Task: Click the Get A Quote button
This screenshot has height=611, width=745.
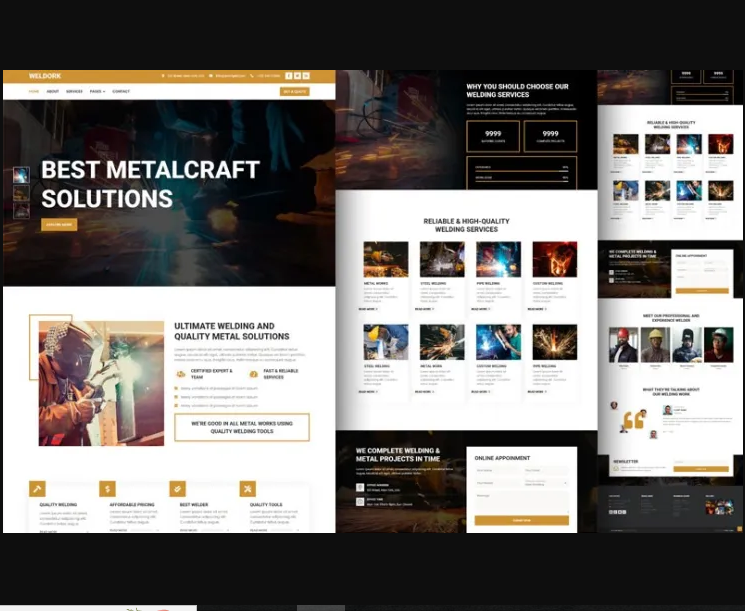Action: click(x=295, y=92)
